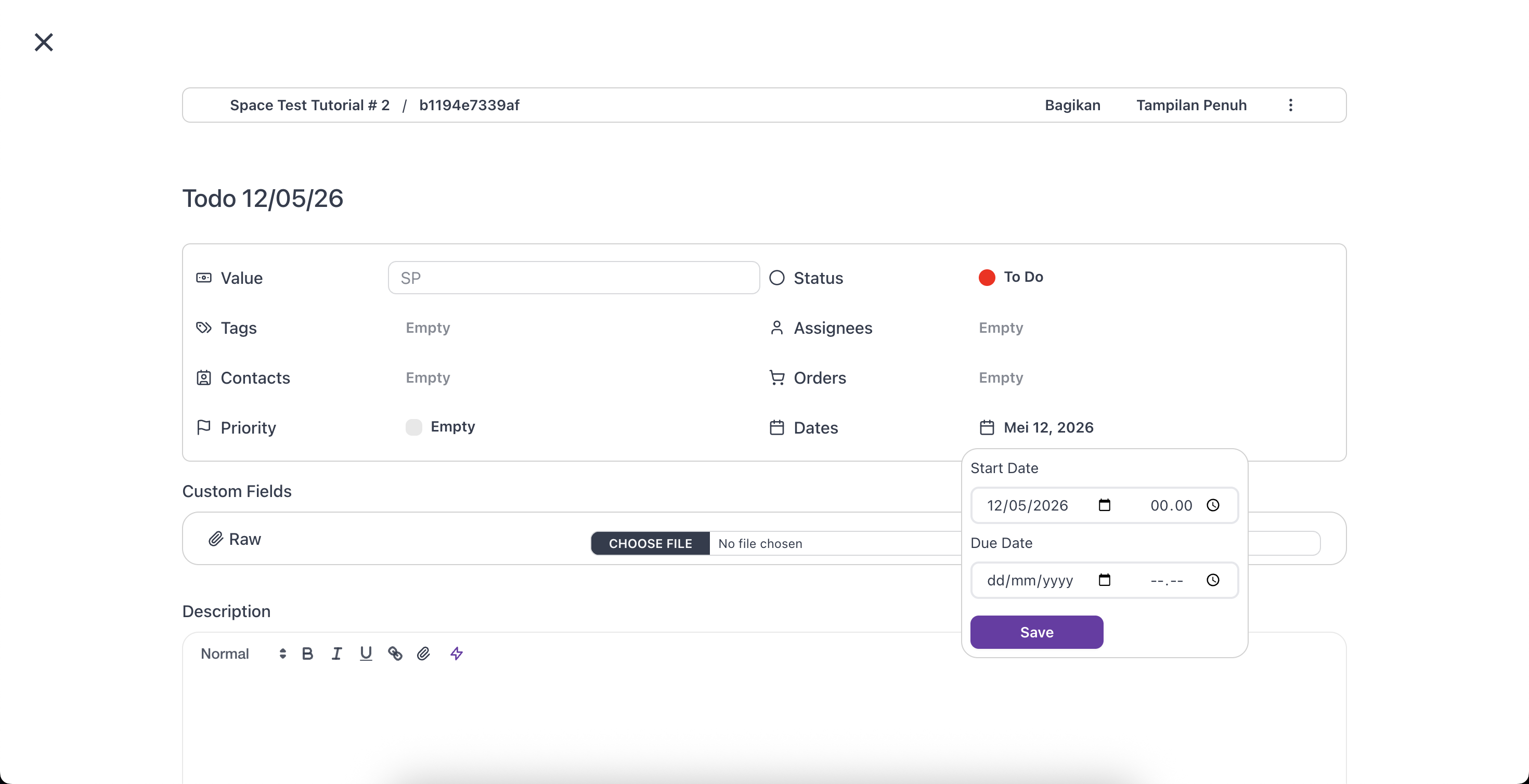
Task: Toggle bold formatting
Action: (x=307, y=654)
